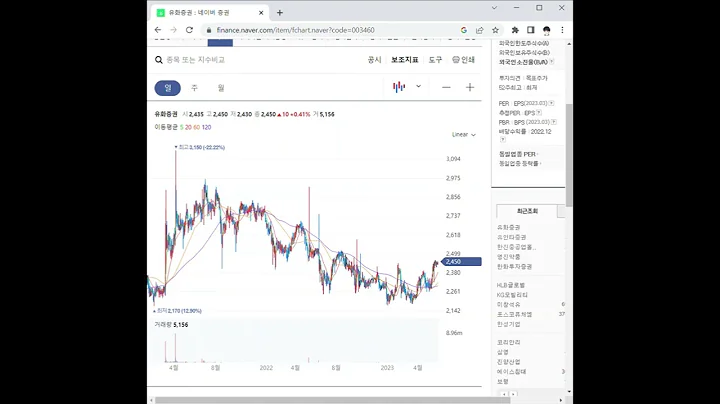Select the 최근조회 tab in sidebar
This screenshot has width=720, height=404.
click(x=527, y=211)
